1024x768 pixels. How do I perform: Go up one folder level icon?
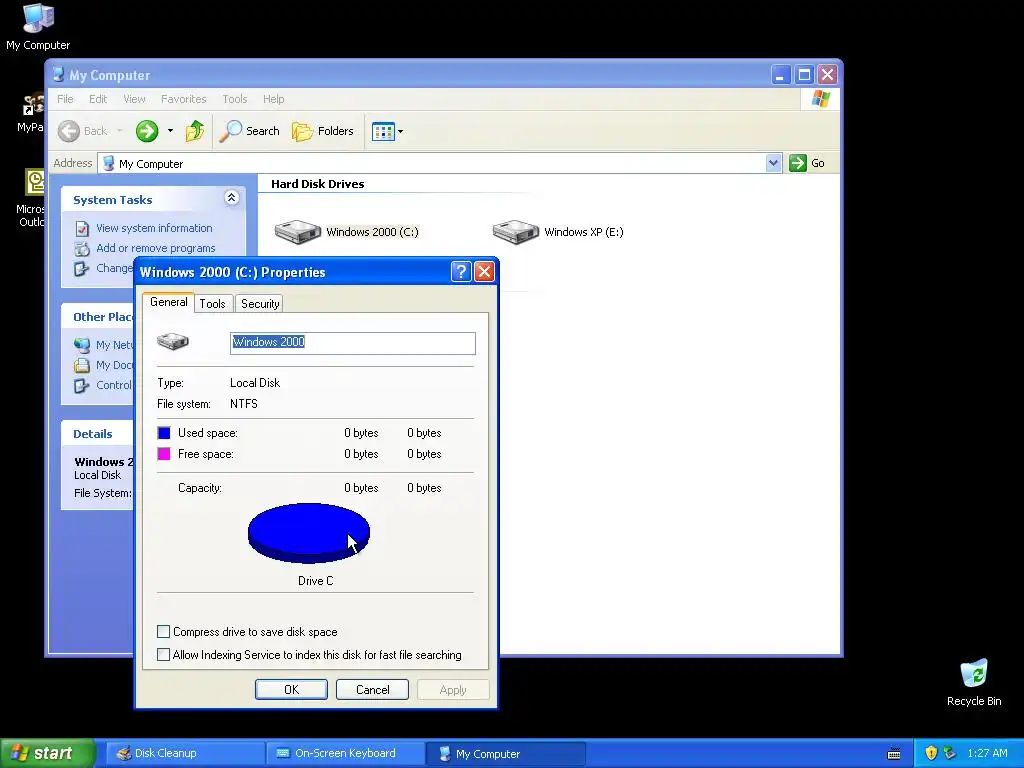point(195,131)
